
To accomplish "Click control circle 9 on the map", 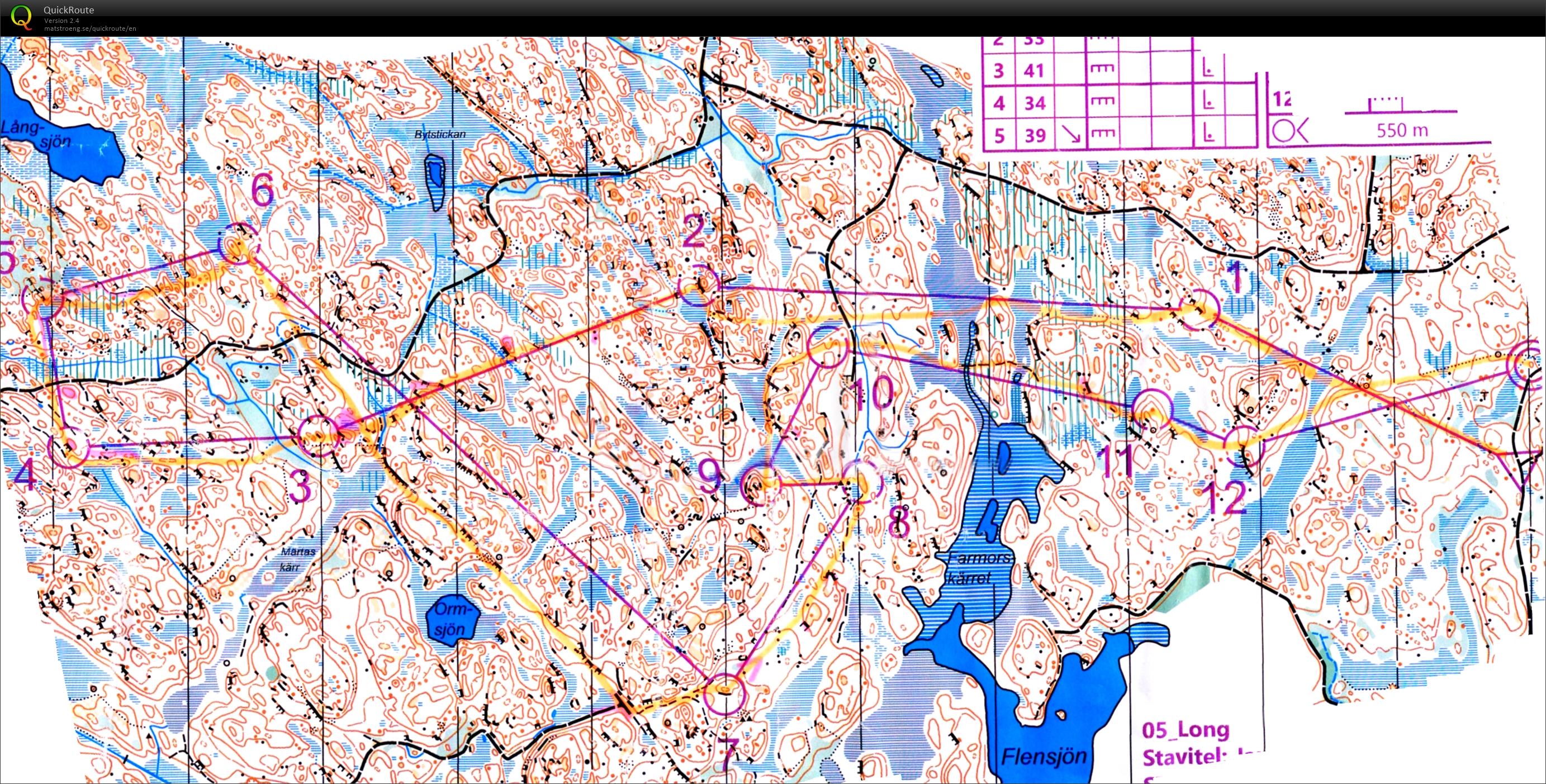I will tap(761, 484).
